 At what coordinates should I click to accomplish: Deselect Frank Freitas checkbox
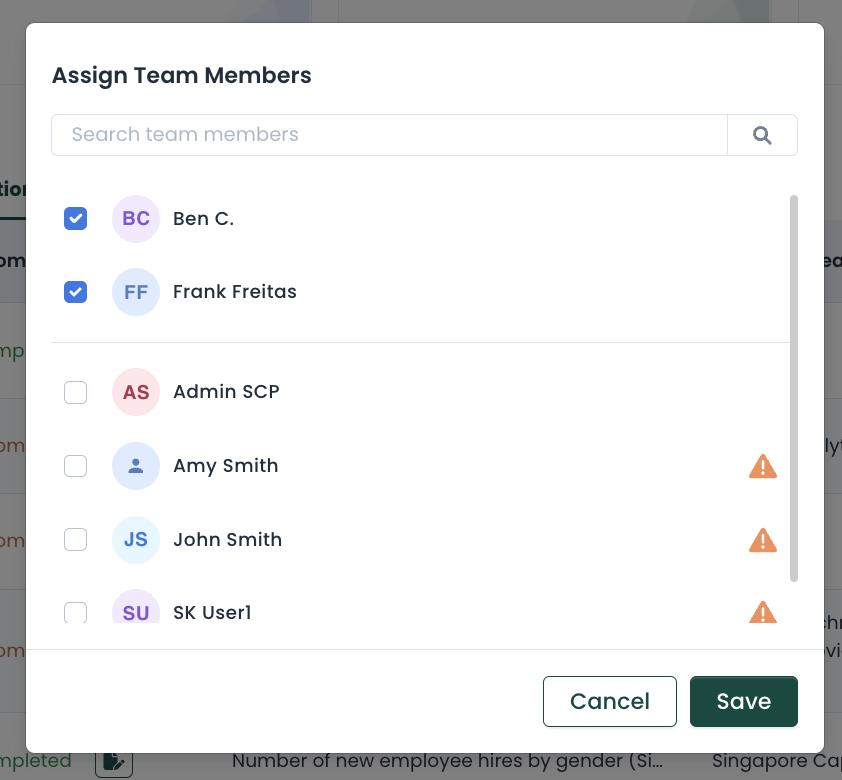75,292
